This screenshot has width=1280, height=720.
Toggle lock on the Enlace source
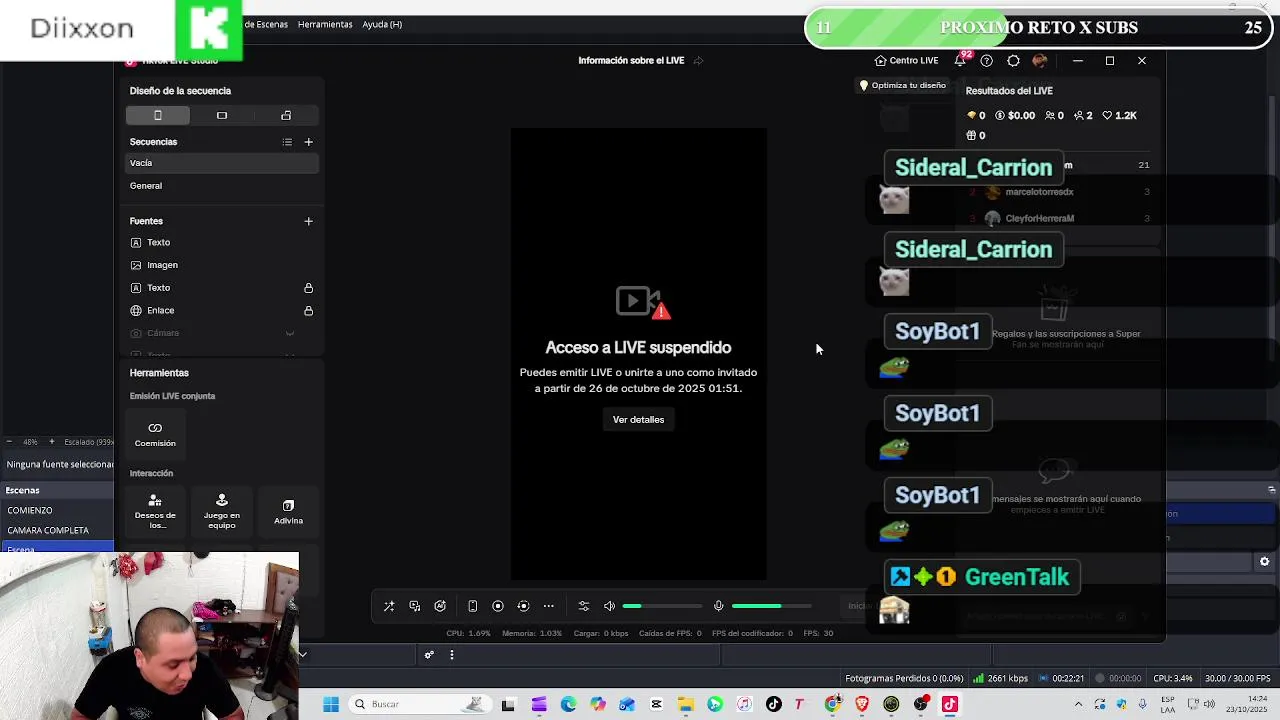pos(308,311)
